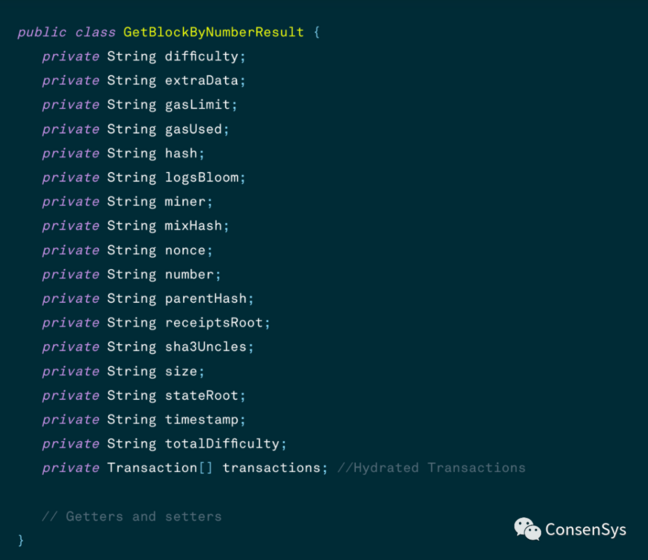Click the WeChat logo icon

pos(527,529)
